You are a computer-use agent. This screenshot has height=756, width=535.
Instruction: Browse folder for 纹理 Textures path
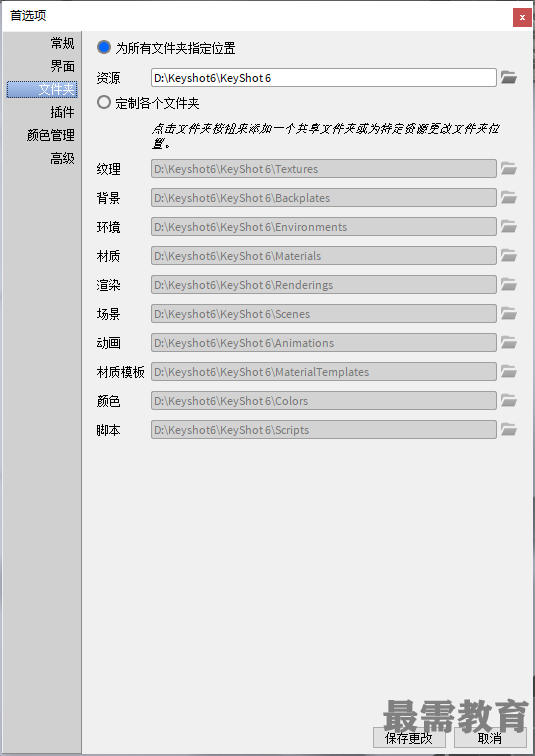point(508,169)
